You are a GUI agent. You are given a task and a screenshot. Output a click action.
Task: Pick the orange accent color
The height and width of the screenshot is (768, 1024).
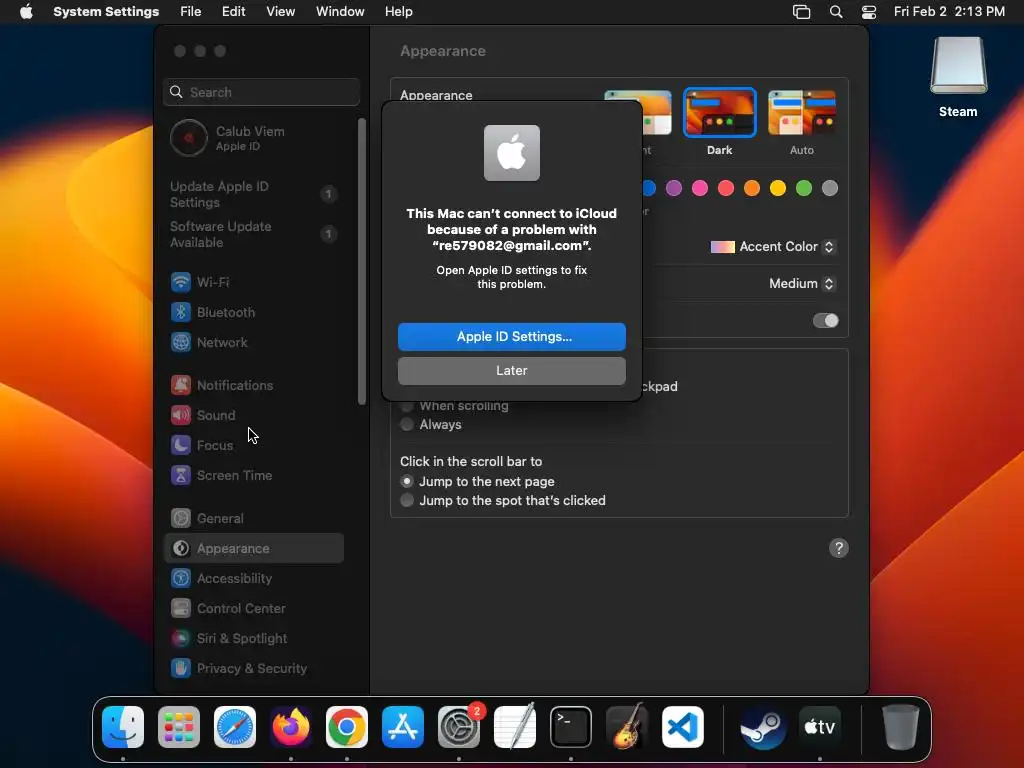point(752,188)
